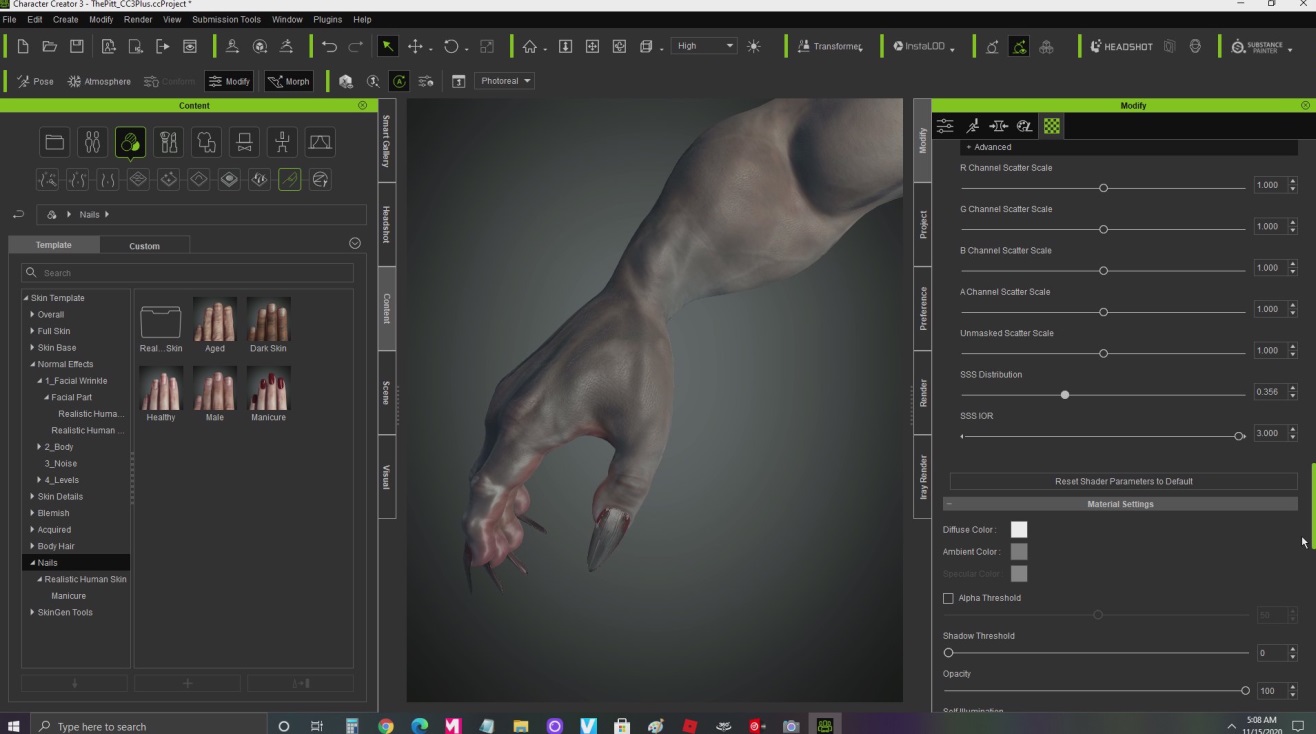
Task: Click the Material checkerboard tab icon
Action: (1052, 126)
